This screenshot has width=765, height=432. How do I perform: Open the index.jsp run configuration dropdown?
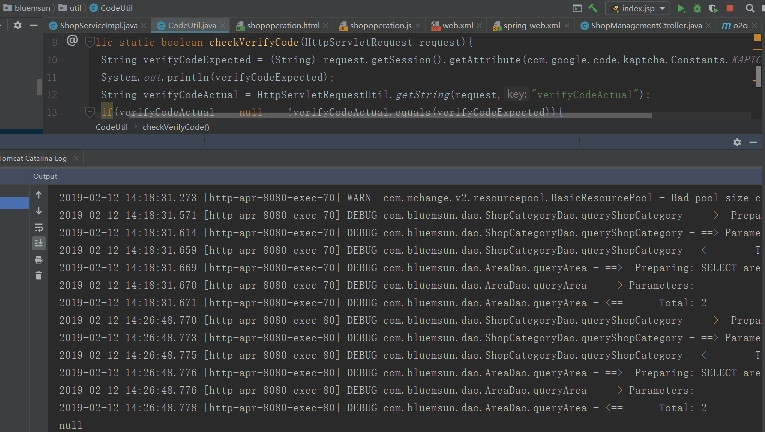pyautogui.click(x=662, y=8)
